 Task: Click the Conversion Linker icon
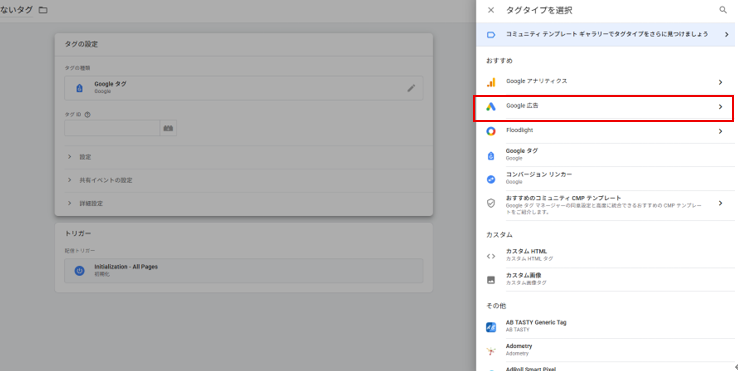point(491,179)
